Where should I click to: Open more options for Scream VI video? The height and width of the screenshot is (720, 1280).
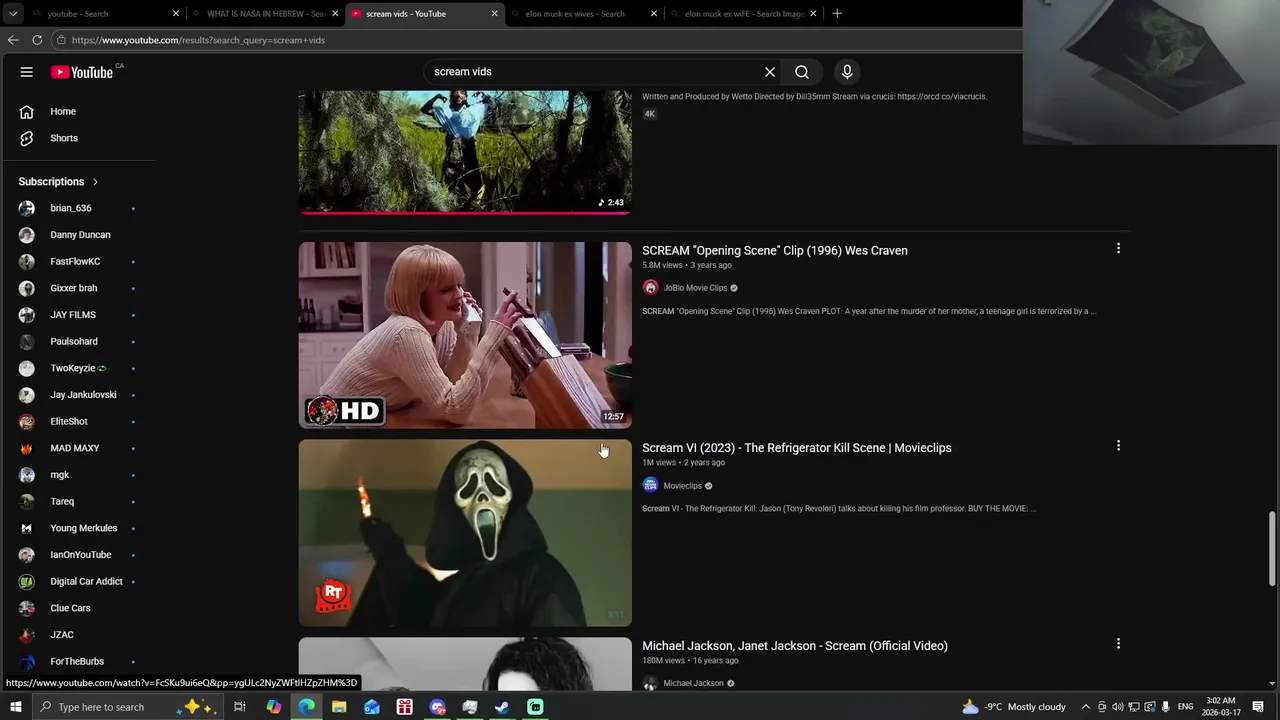click(1118, 446)
